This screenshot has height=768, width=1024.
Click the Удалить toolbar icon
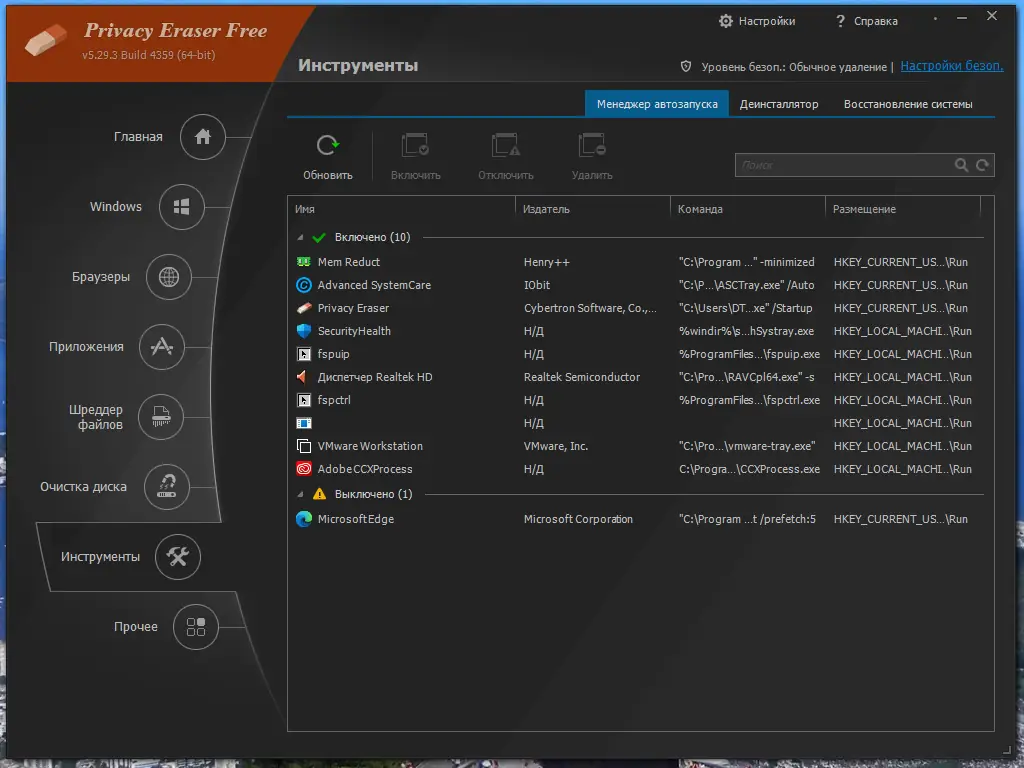[x=592, y=145]
